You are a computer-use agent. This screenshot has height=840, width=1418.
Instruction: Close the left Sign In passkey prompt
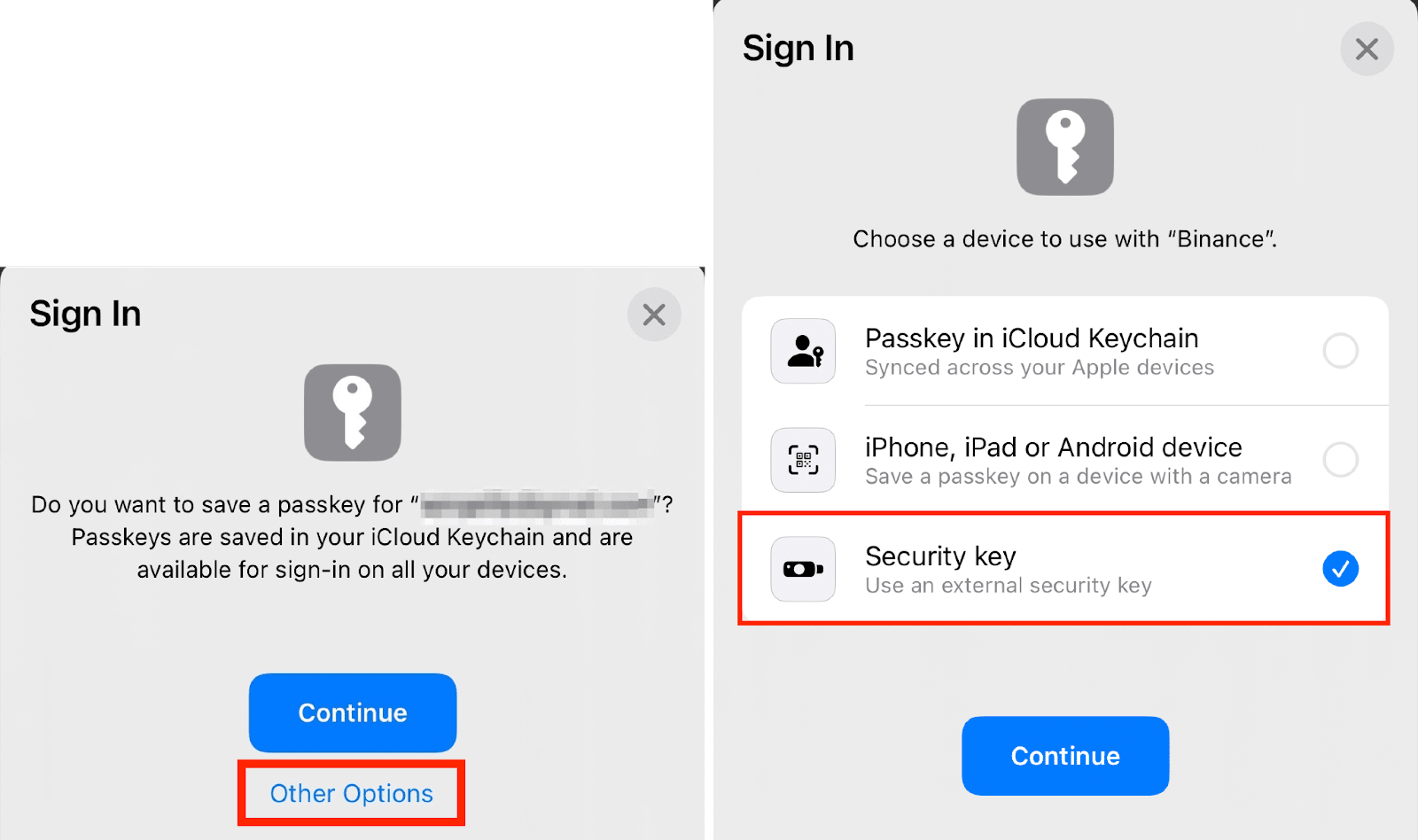coord(654,315)
